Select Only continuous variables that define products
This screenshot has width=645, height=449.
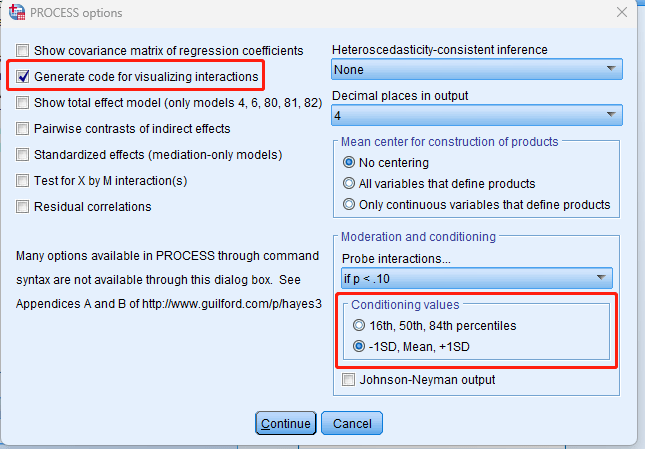[349, 204]
